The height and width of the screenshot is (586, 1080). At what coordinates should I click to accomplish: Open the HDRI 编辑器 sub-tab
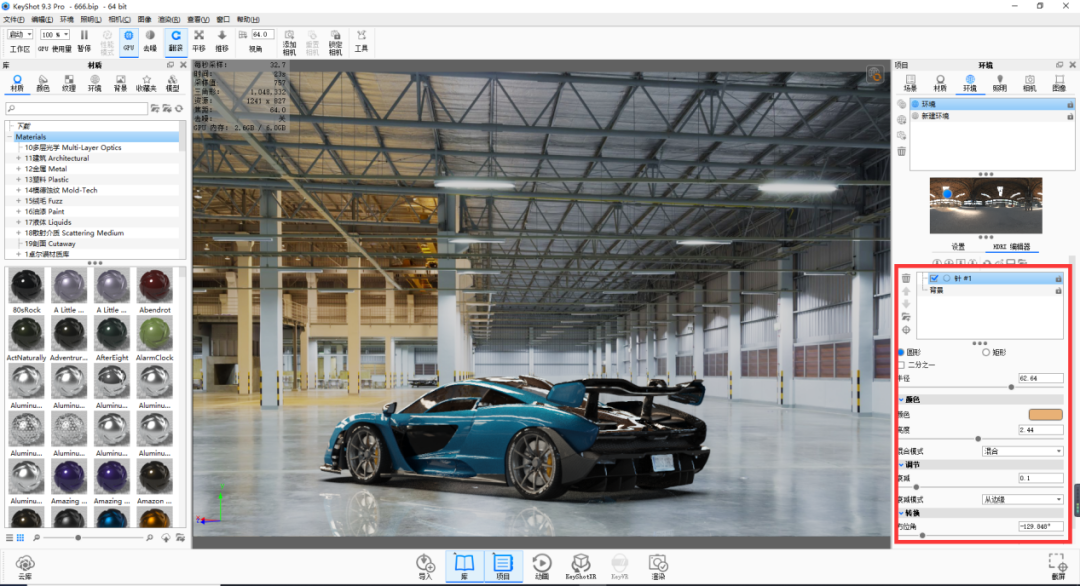tap(1012, 247)
